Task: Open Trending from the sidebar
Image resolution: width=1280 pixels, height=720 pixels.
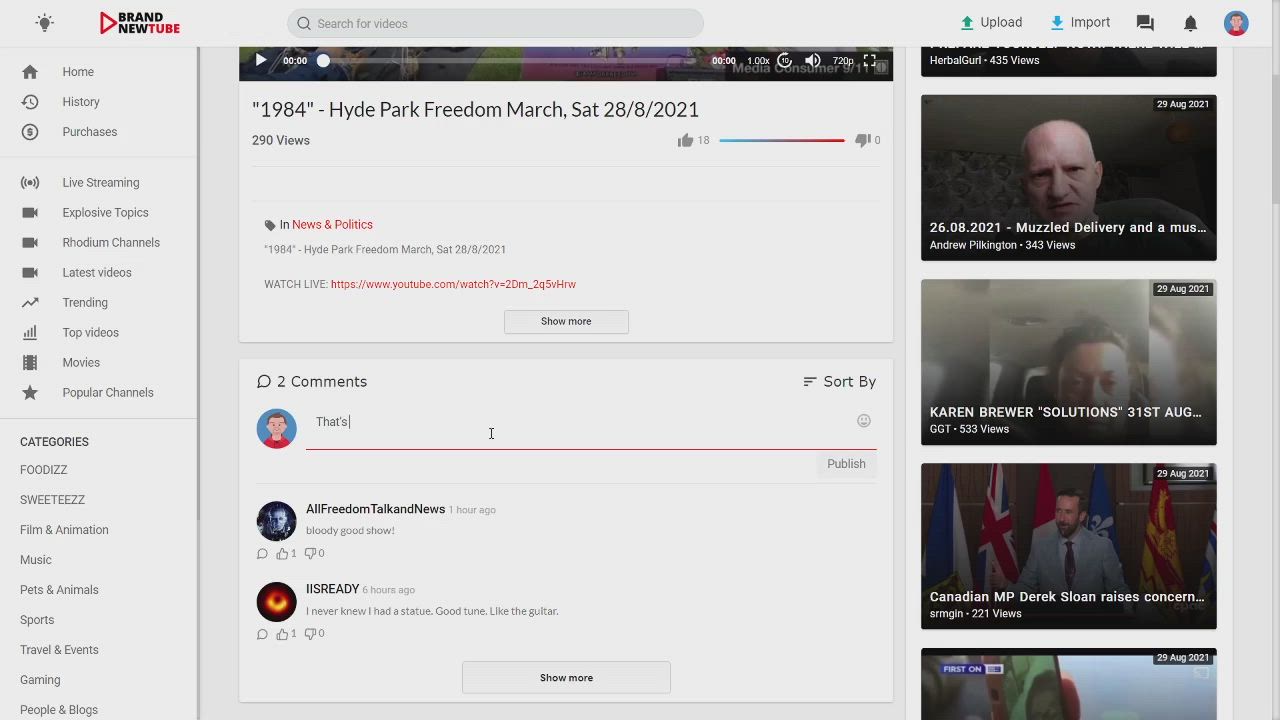Action: coord(85,303)
